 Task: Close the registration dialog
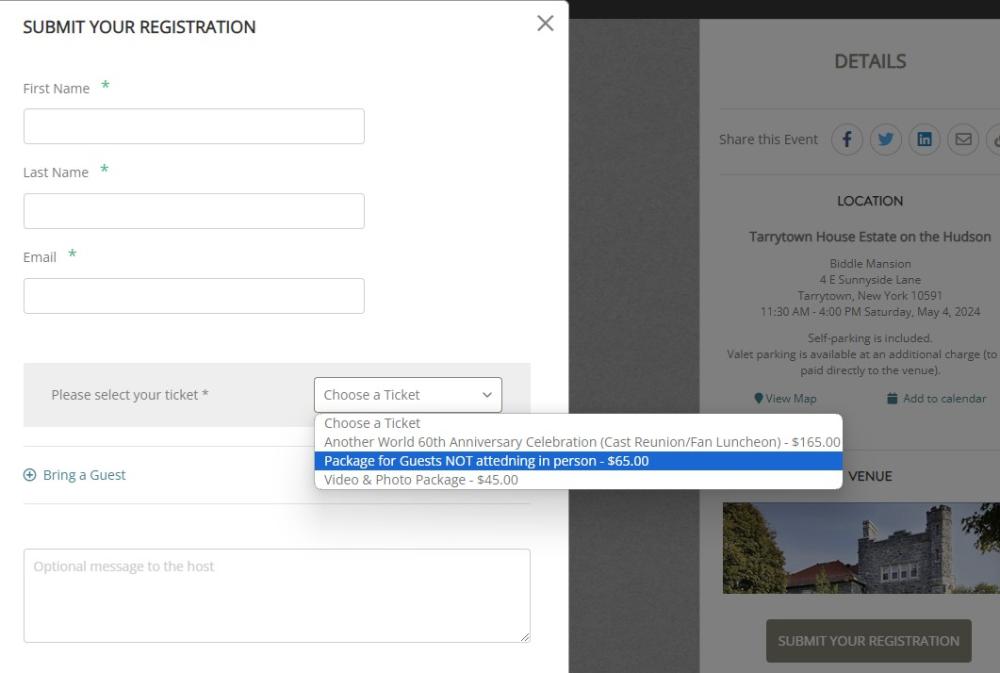point(545,23)
